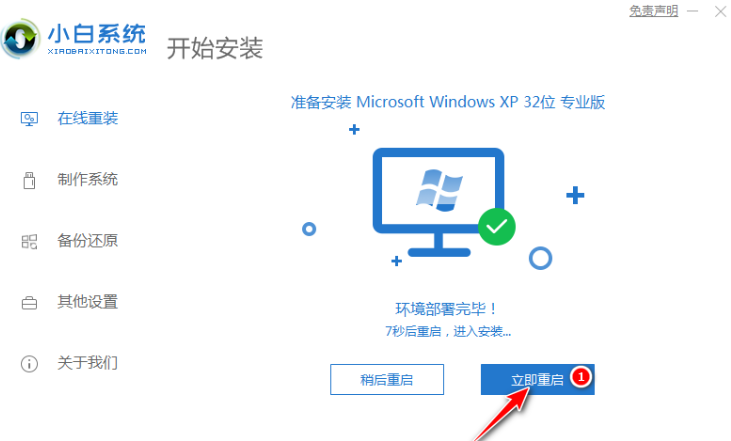Choose the 稍后重启 button
This screenshot has width=731, height=441.
[x=387, y=379]
